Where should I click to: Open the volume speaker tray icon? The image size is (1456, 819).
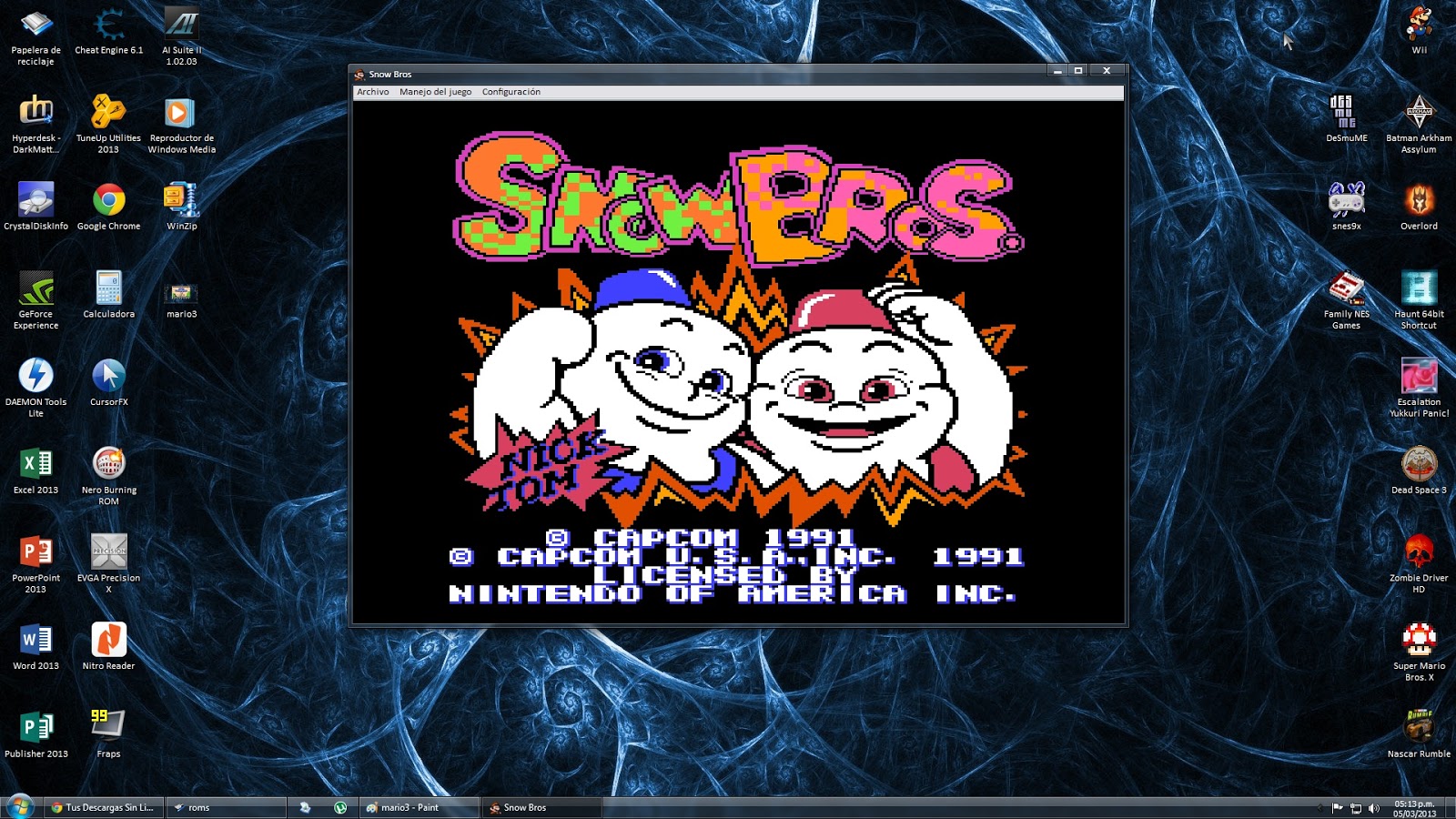click(x=1374, y=807)
